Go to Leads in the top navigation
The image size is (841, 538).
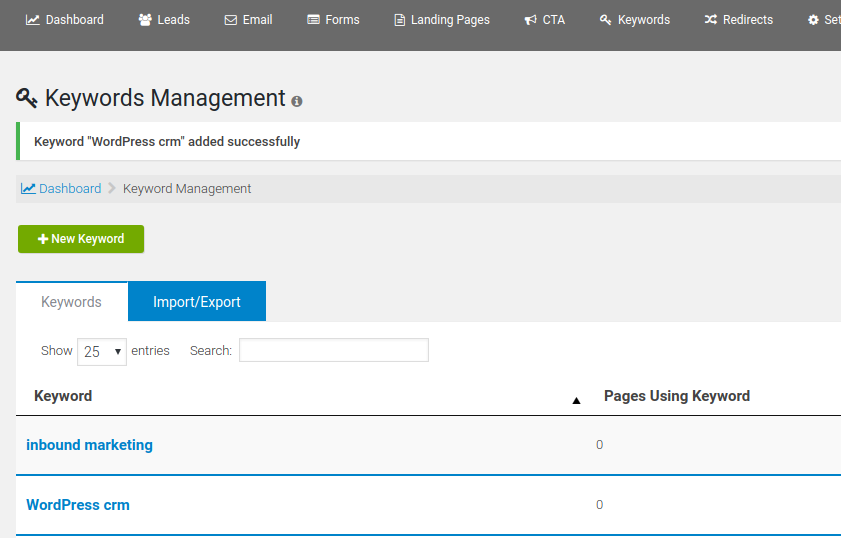(164, 20)
